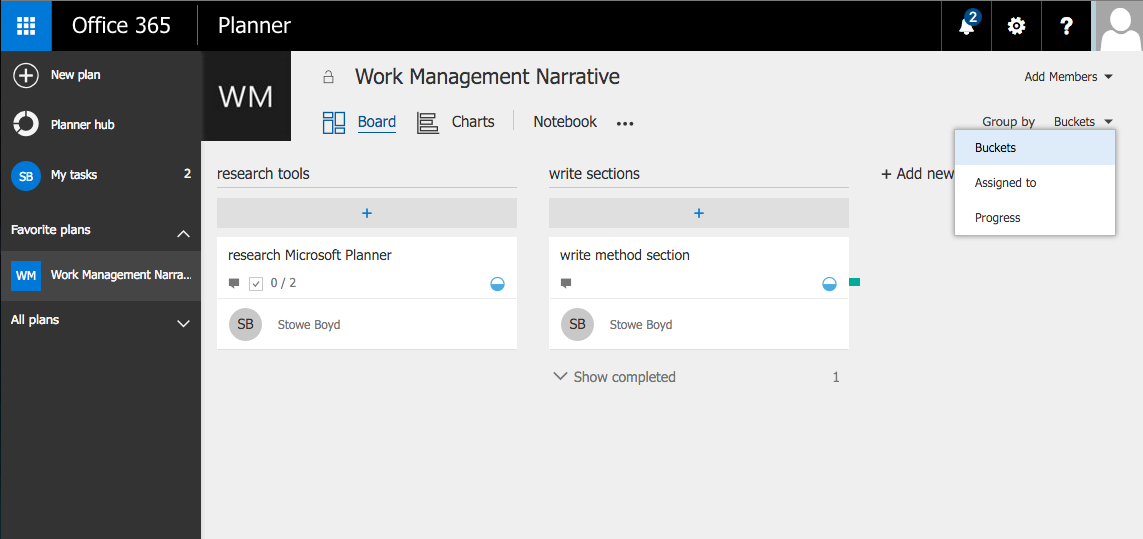Click checklist icon on research Microsoft Planner card
The height and width of the screenshot is (539, 1143).
256,283
